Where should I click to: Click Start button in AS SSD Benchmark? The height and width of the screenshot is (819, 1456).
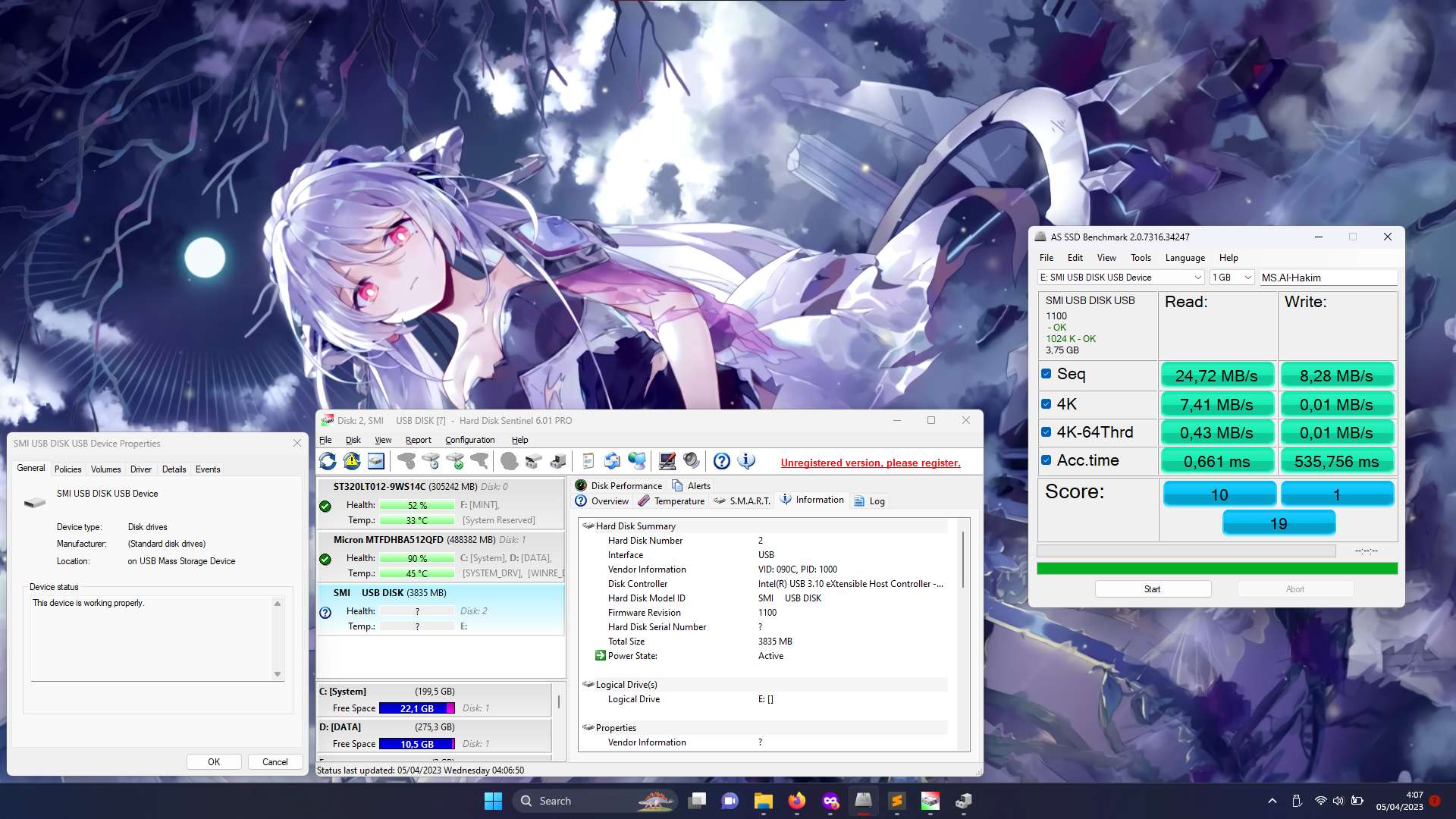1153,589
